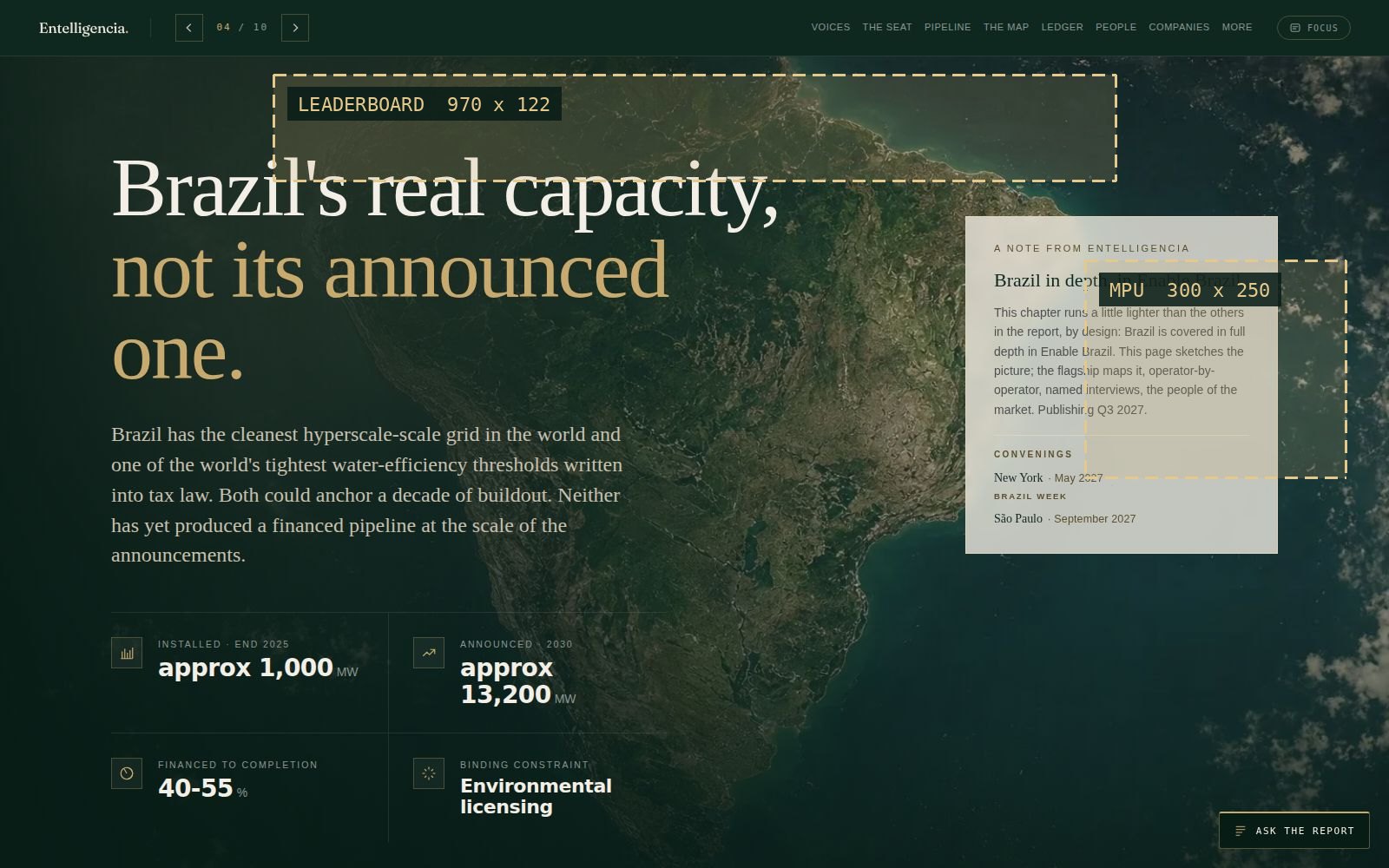
Task: Open the Voices section
Action: click(831, 28)
